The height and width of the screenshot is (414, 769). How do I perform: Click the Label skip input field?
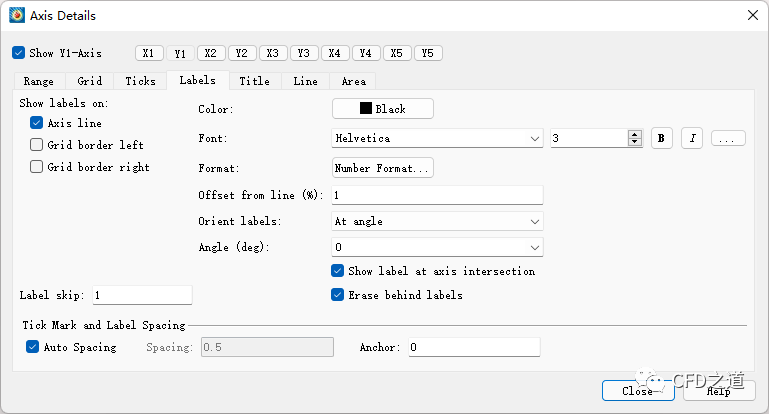point(141,295)
